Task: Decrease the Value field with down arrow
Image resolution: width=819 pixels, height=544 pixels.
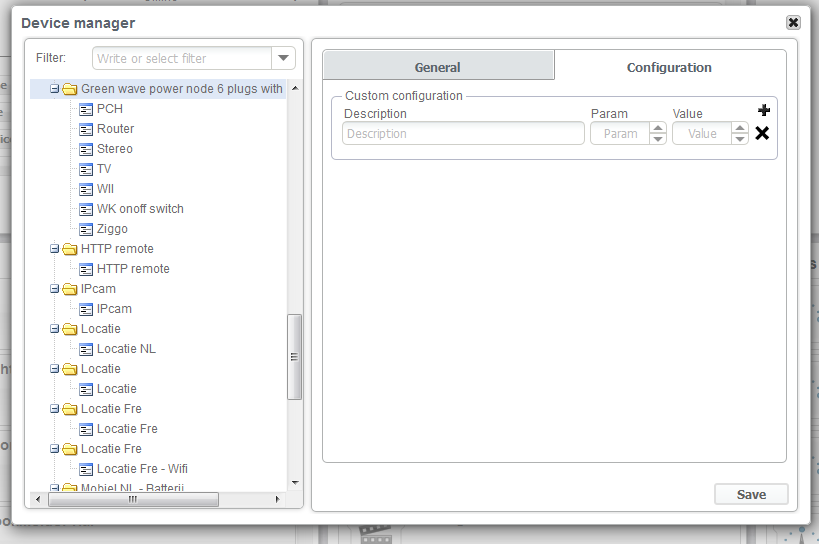Action: click(739, 139)
